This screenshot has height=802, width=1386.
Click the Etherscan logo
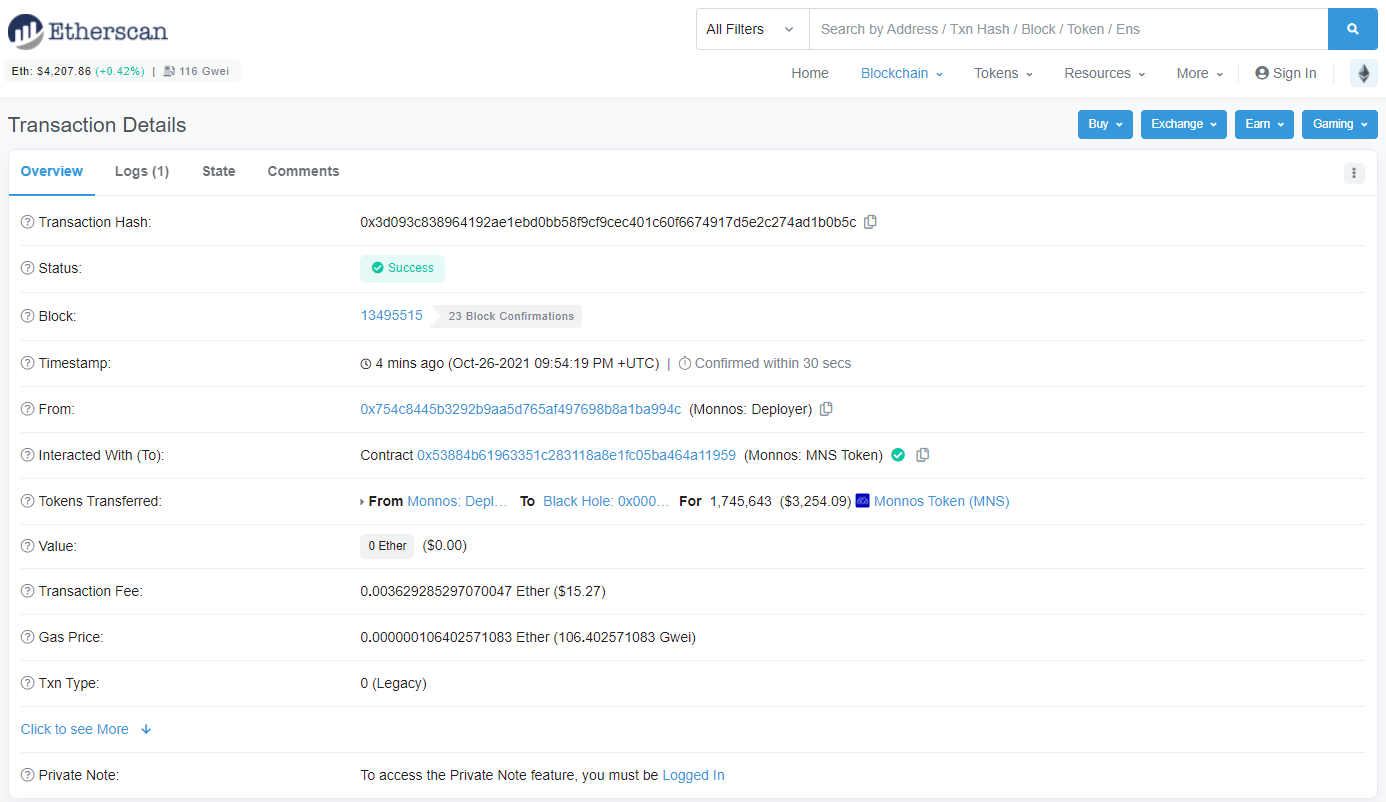coord(88,31)
